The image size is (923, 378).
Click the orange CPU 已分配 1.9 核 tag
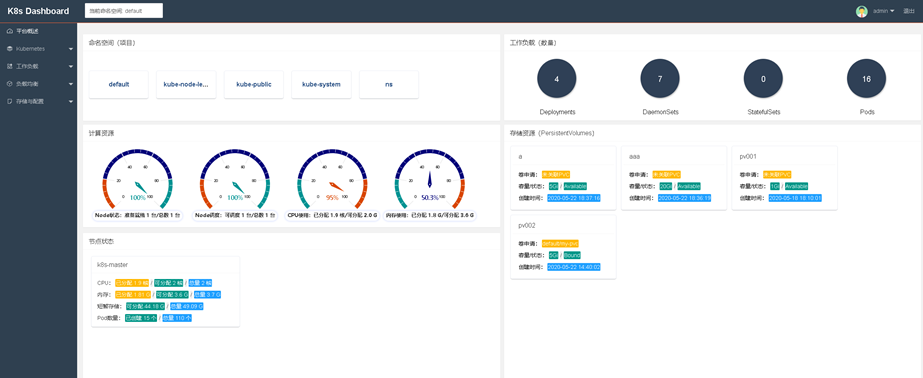click(132, 283)
